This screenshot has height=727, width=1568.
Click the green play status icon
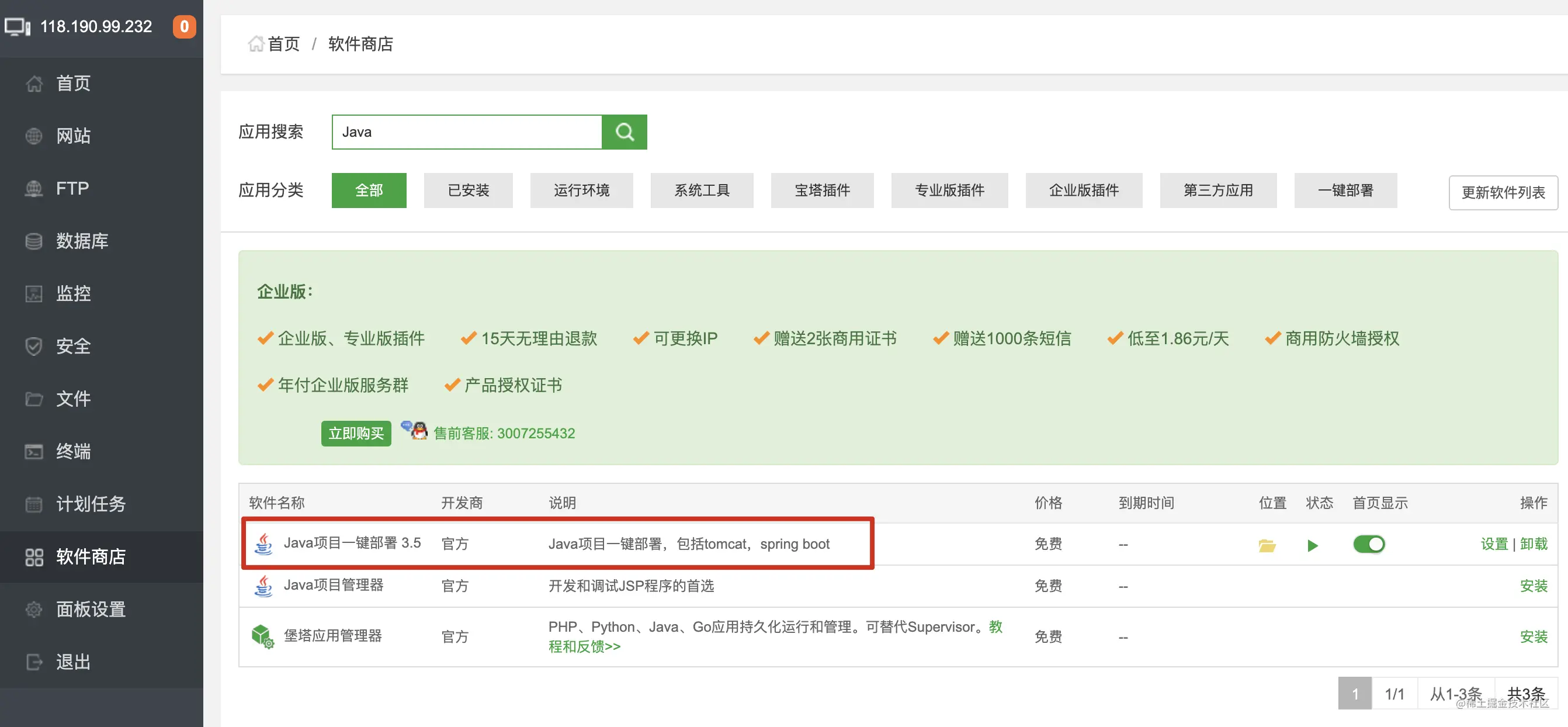(x=1312, y=545)
